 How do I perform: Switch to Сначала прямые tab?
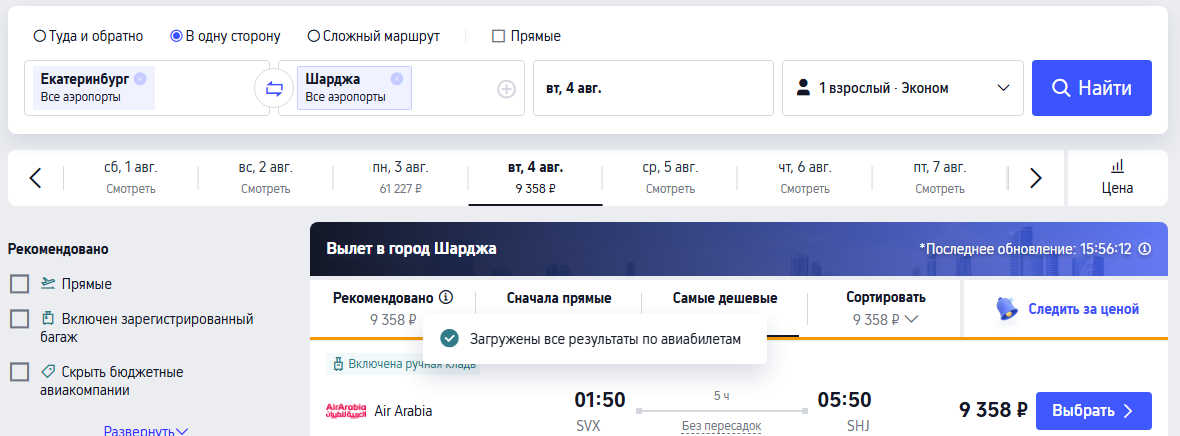(x=558, y=298)
